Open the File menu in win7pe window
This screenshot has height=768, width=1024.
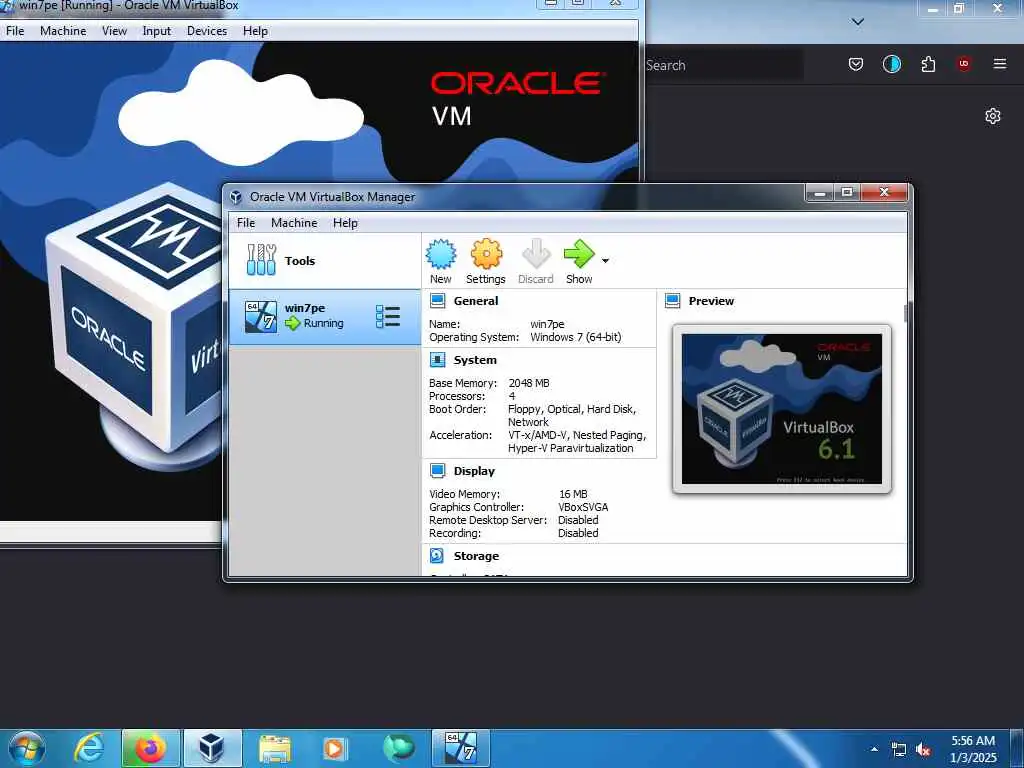tap(14, 31)
